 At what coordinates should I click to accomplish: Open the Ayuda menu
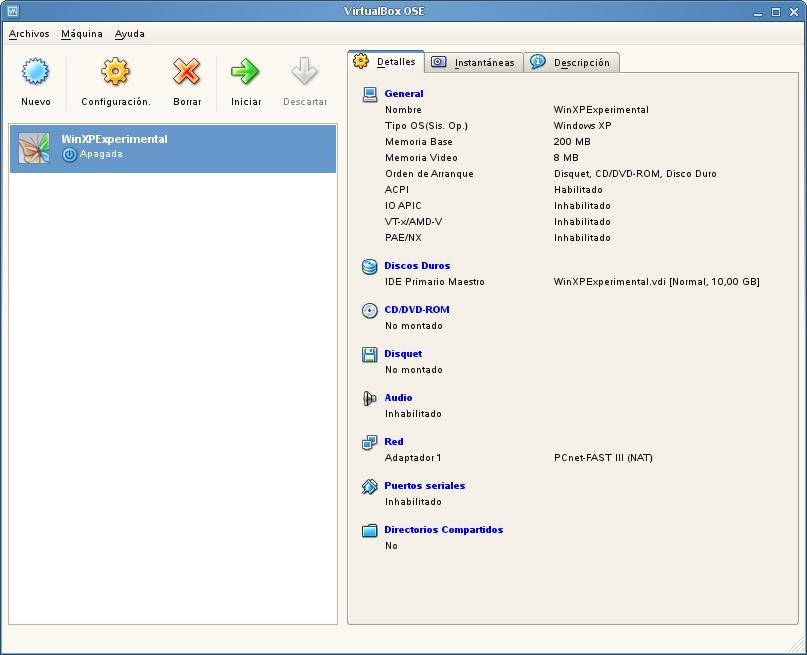(x=130, y=34)
